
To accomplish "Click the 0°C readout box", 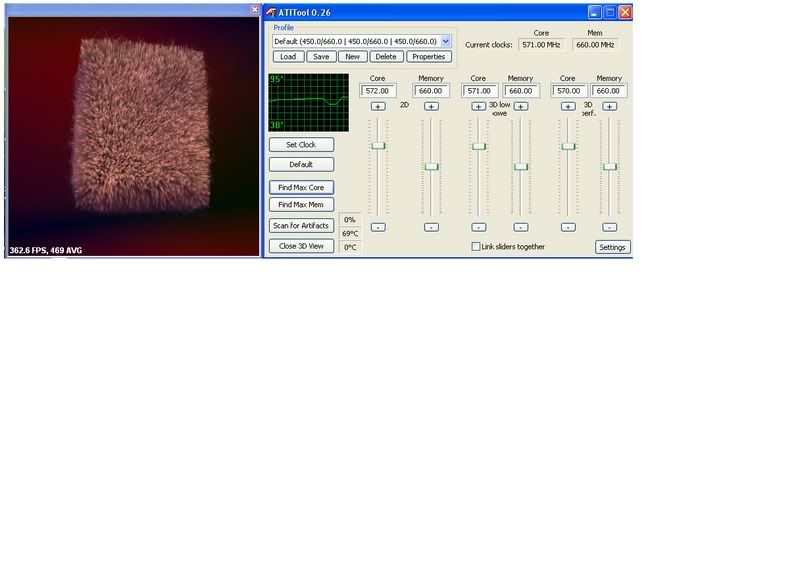I will (350, 248).
